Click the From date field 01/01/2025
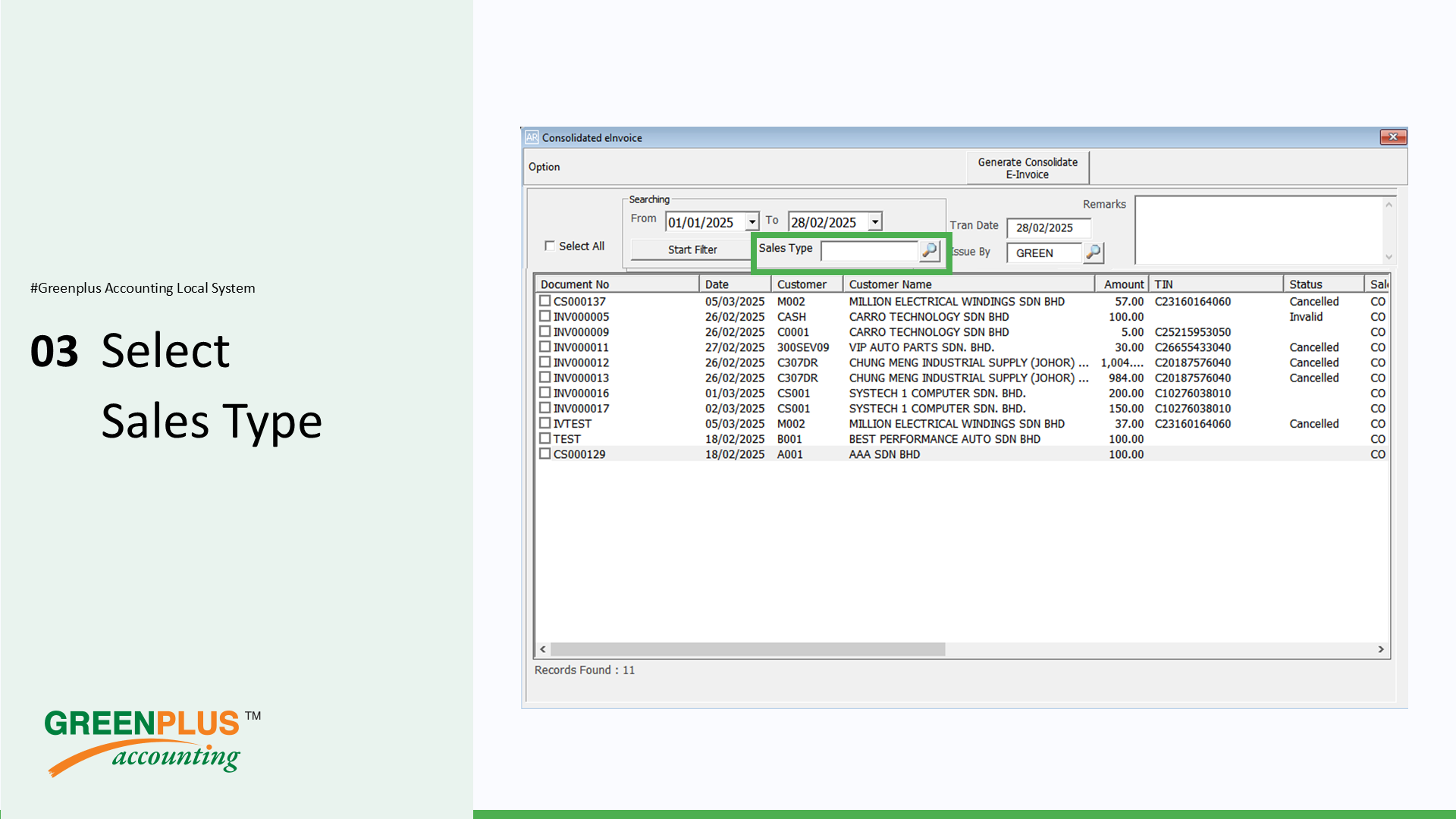The height and width of the screenshot is (819, 1456). pyautogui.click(x=705, y=222)
